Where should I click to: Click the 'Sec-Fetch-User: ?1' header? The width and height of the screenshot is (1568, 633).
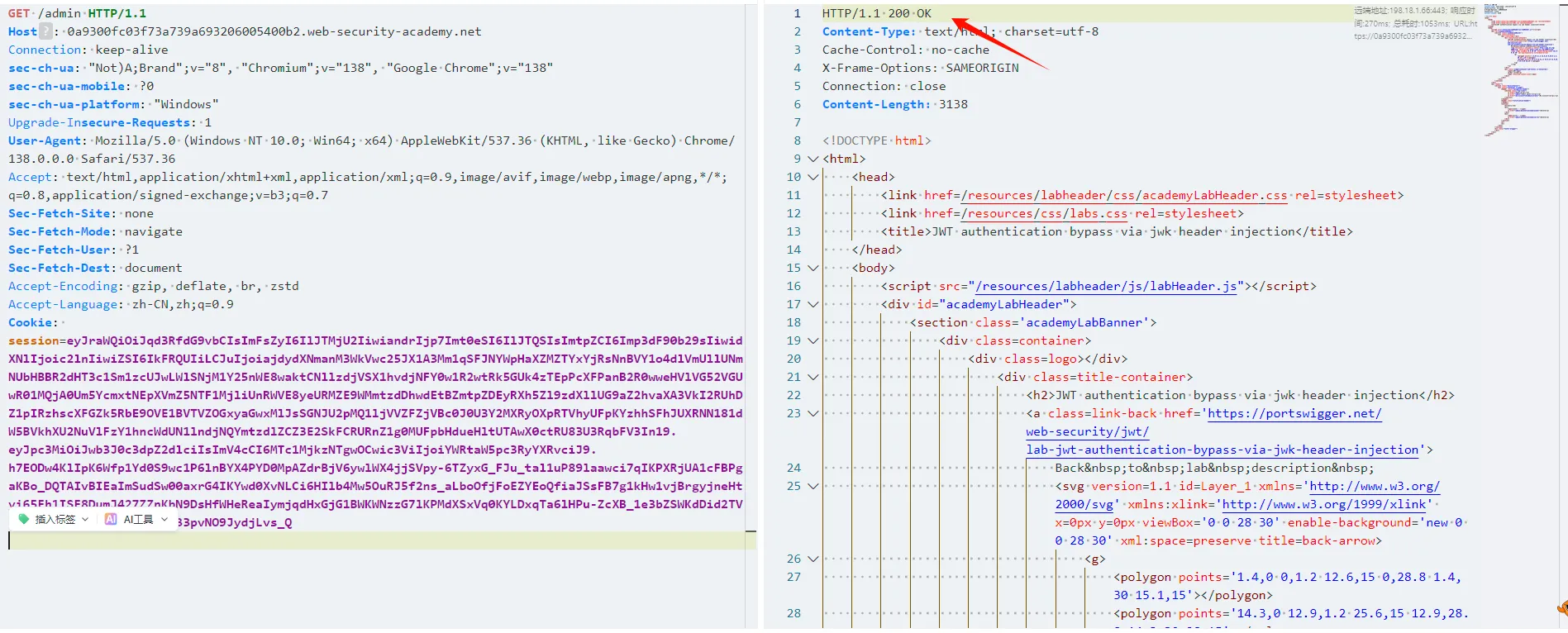74,250
